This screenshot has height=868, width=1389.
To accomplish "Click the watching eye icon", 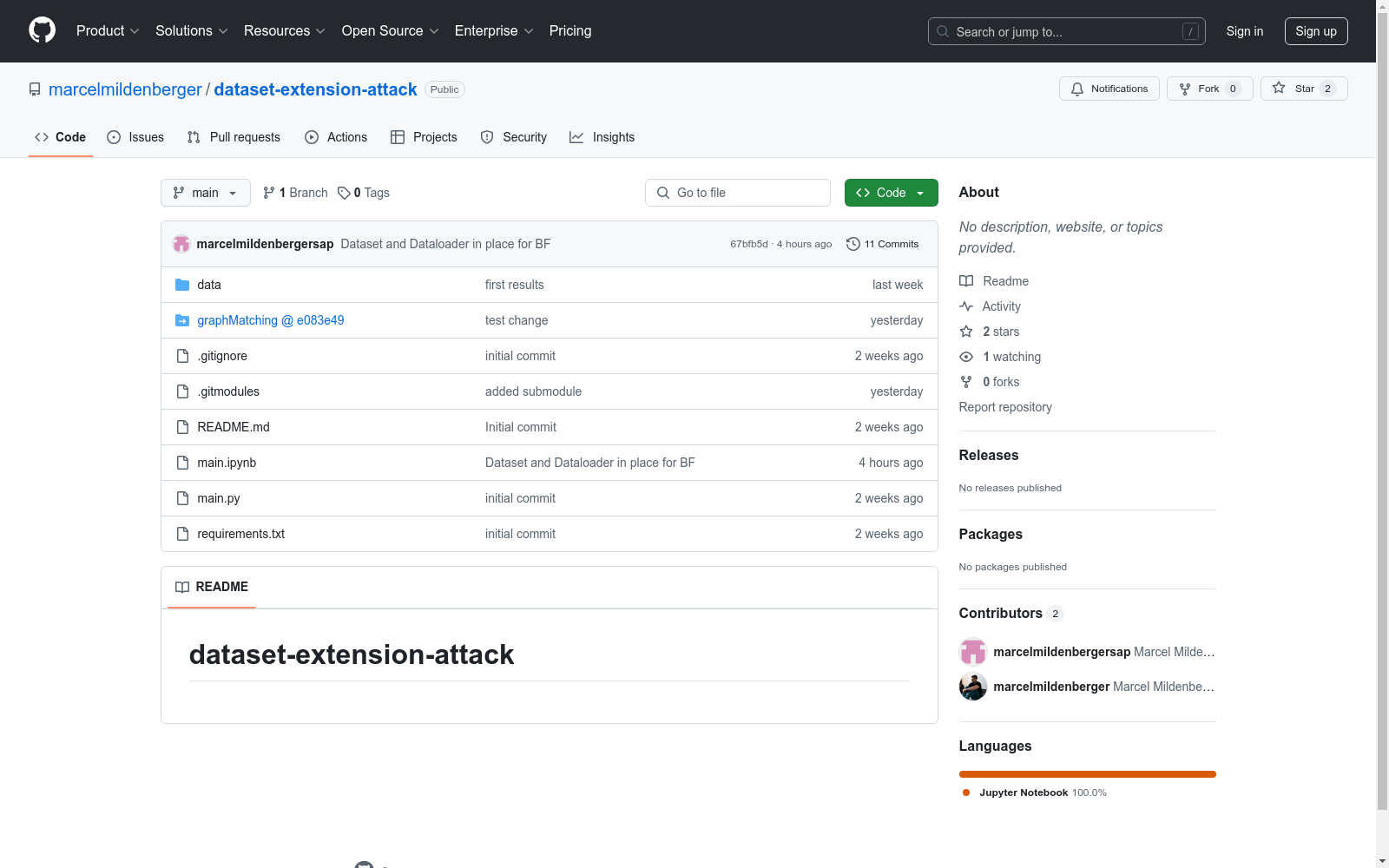I will (966, 357).
